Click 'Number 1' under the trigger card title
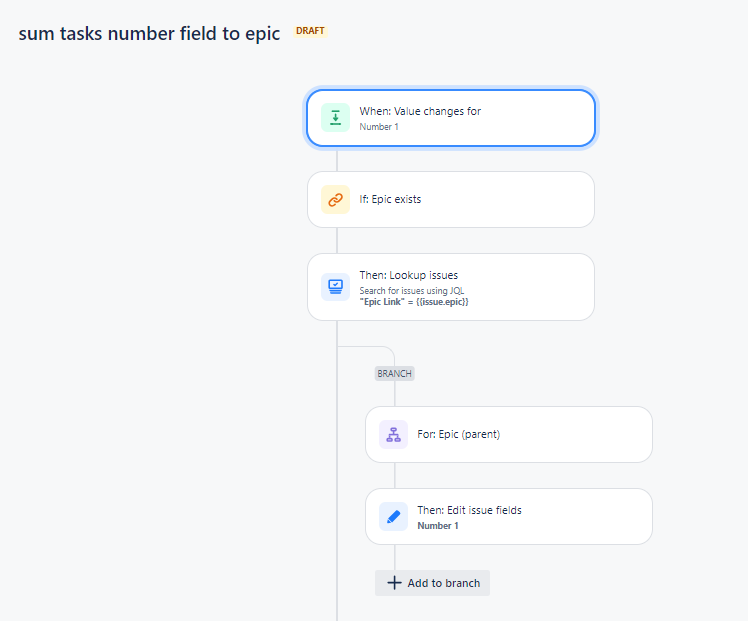 tap(379, 127)
